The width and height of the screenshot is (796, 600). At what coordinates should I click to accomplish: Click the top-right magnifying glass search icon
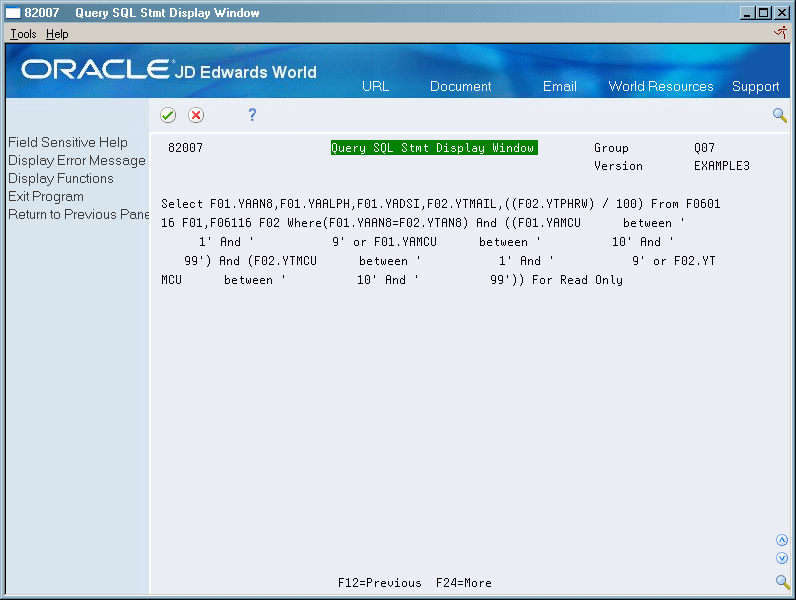click(x=780, y=115)
